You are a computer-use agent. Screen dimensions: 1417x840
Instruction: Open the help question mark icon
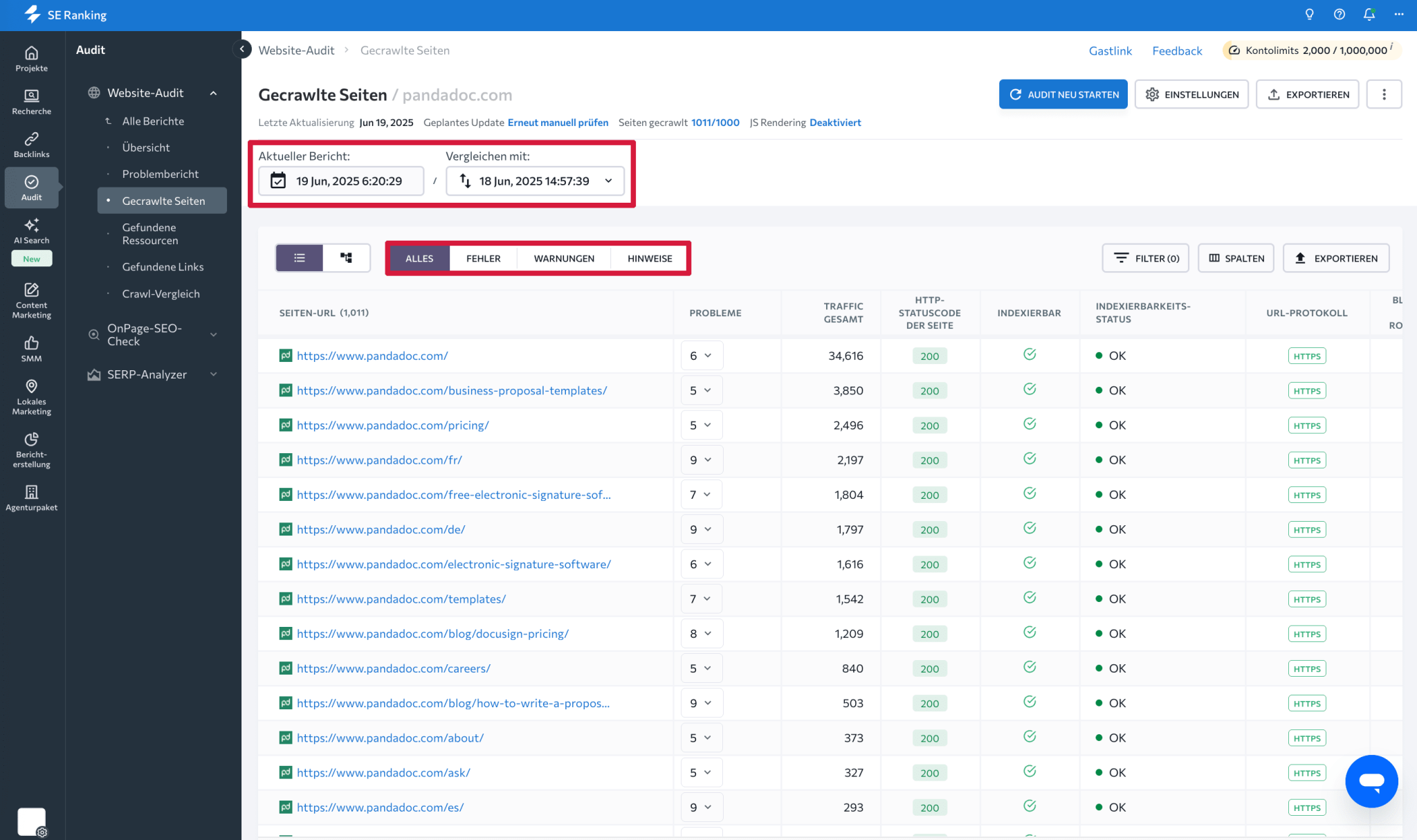tap(1339, 15)
